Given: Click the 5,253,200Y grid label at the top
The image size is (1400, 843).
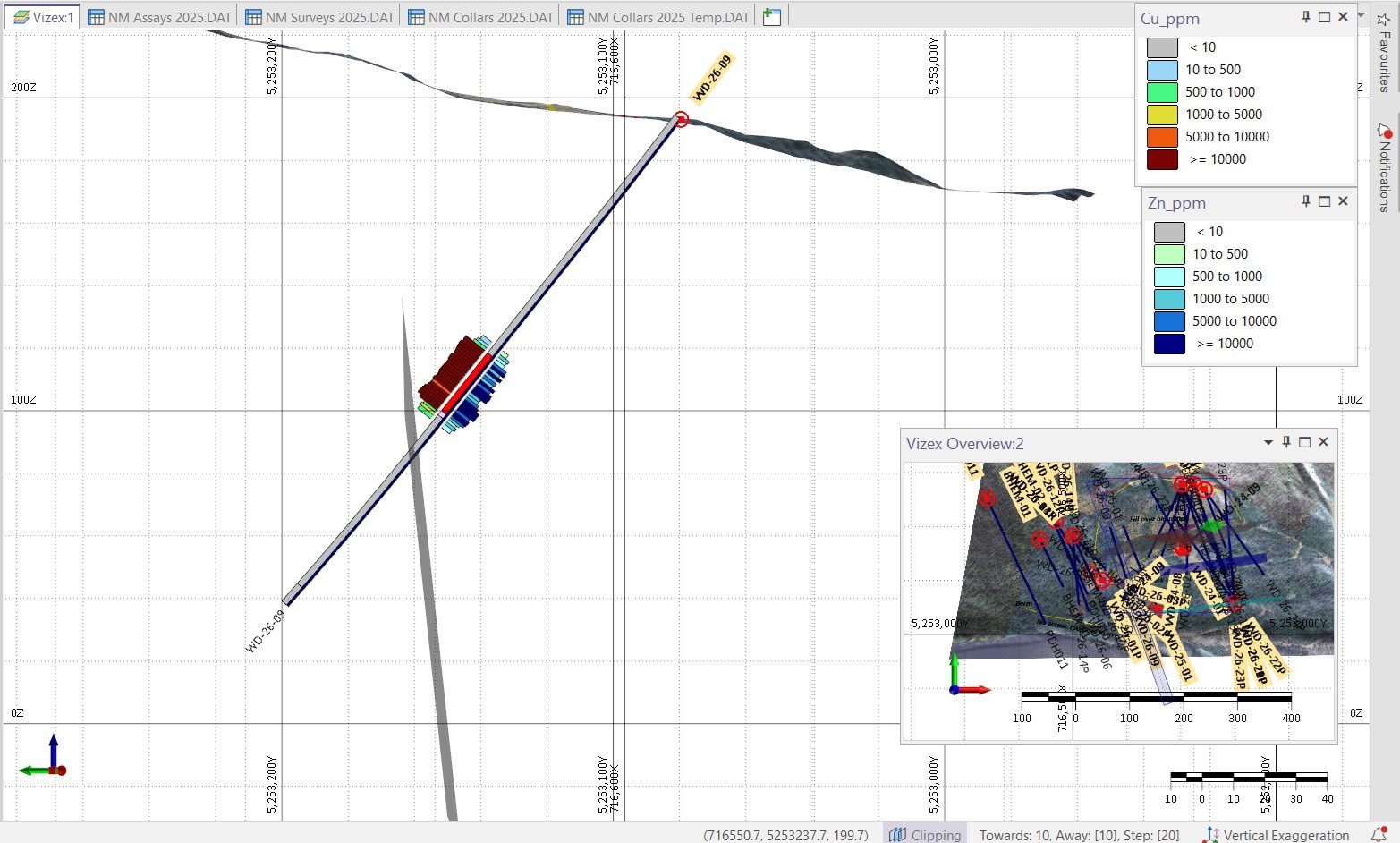Looking at the screenshot, I should 272,65.
